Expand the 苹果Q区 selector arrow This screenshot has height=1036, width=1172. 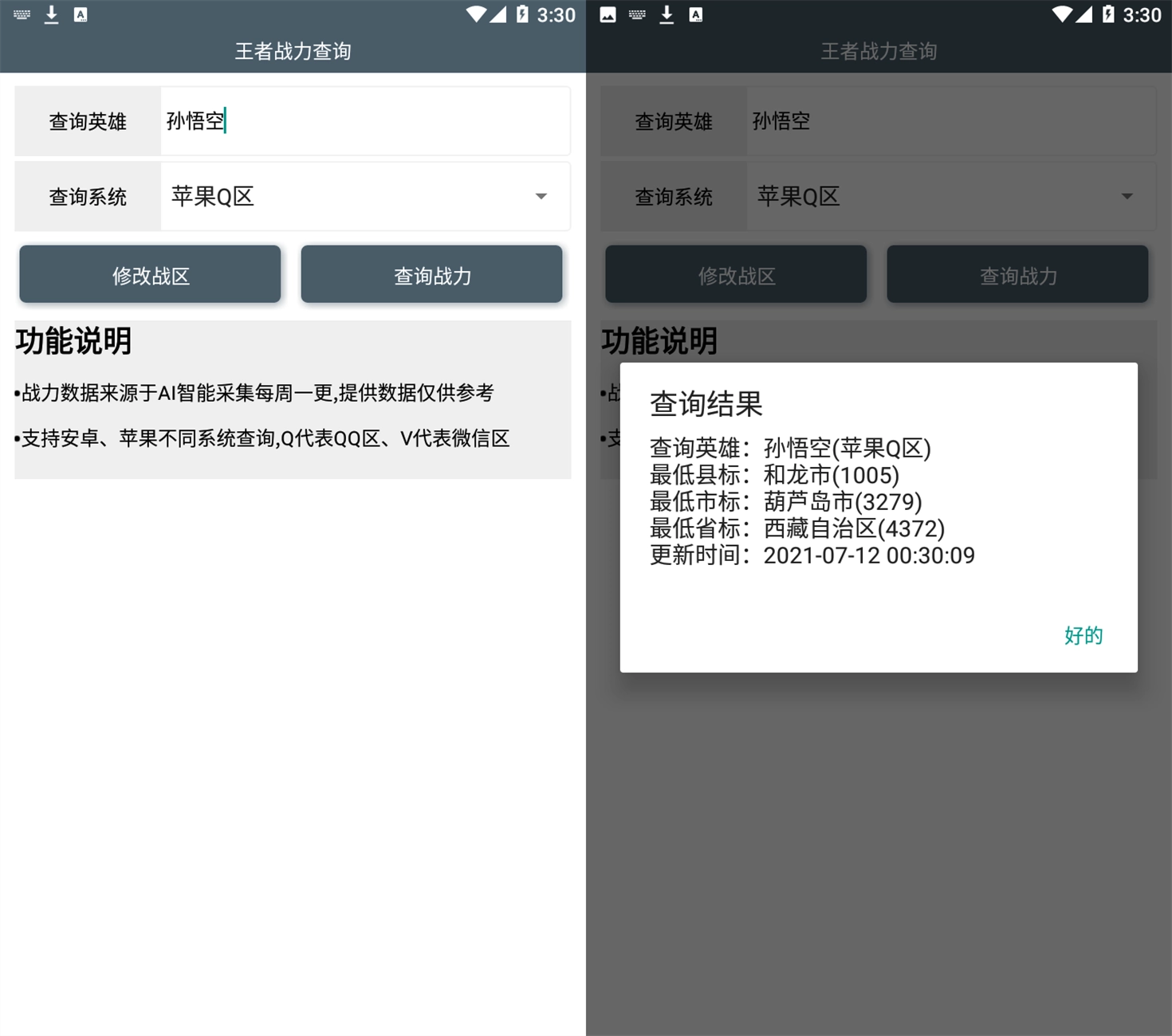coord(541,196)
